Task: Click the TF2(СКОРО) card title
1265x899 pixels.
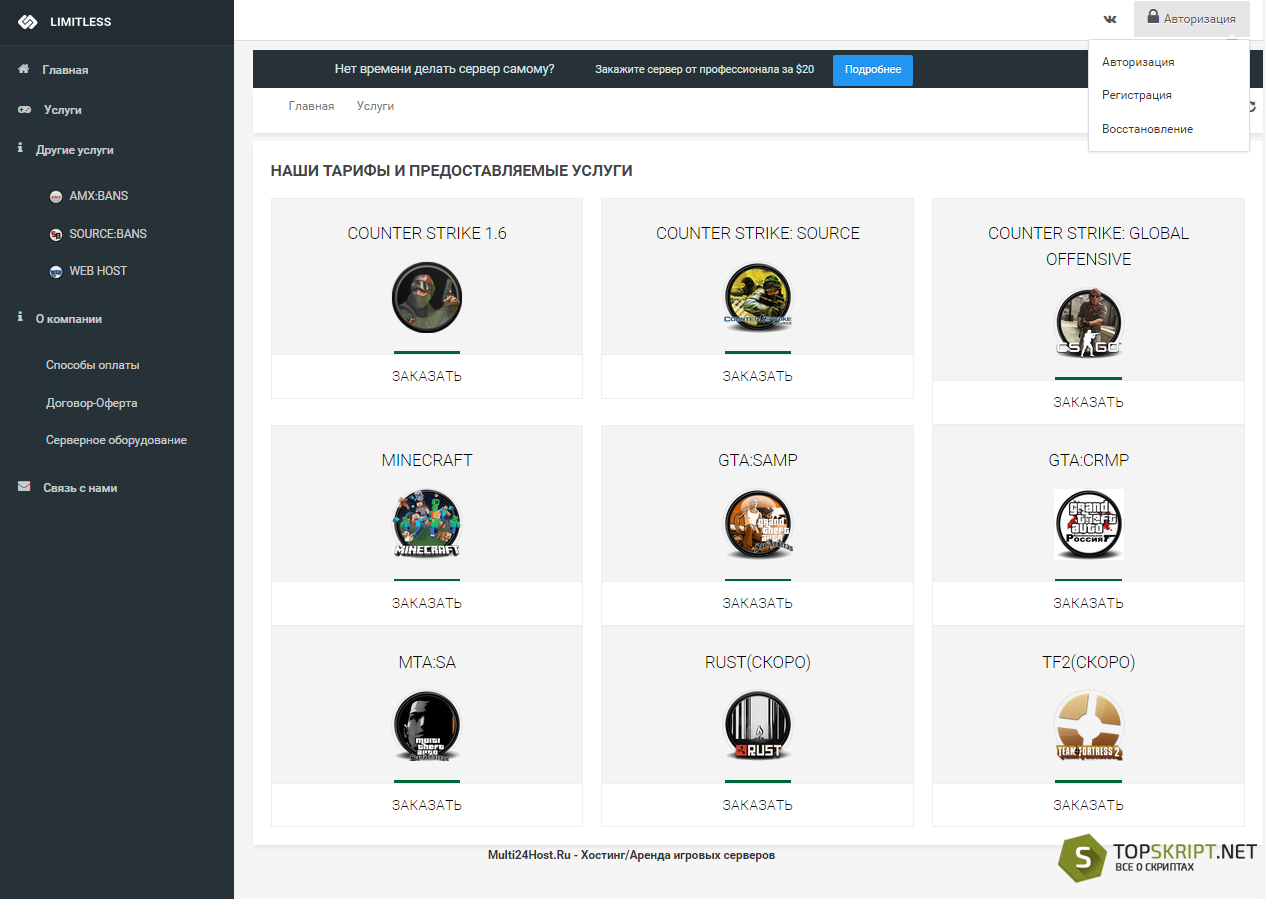Action: [x=1088, y=662]
